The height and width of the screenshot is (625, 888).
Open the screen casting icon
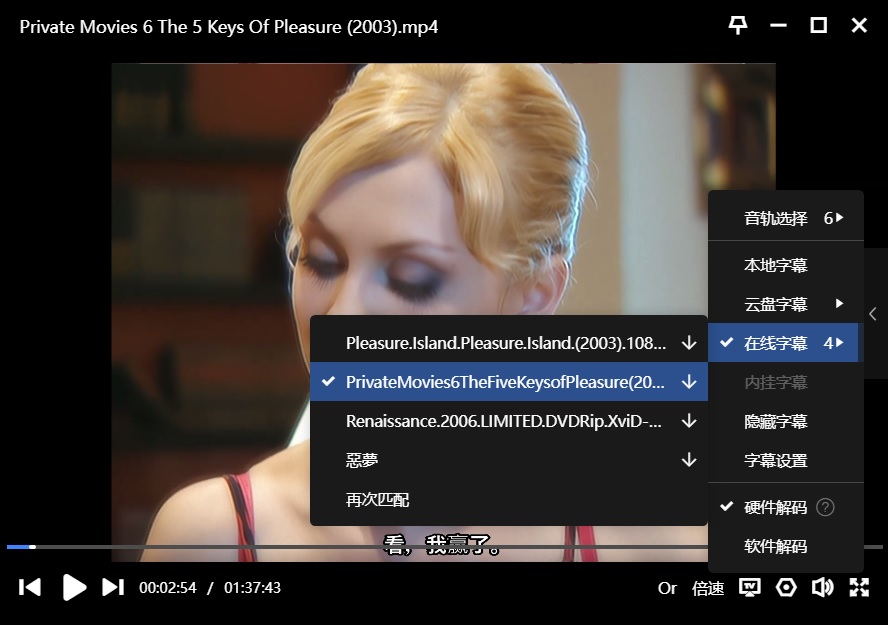pyautogui.click(x=749, y=587)
